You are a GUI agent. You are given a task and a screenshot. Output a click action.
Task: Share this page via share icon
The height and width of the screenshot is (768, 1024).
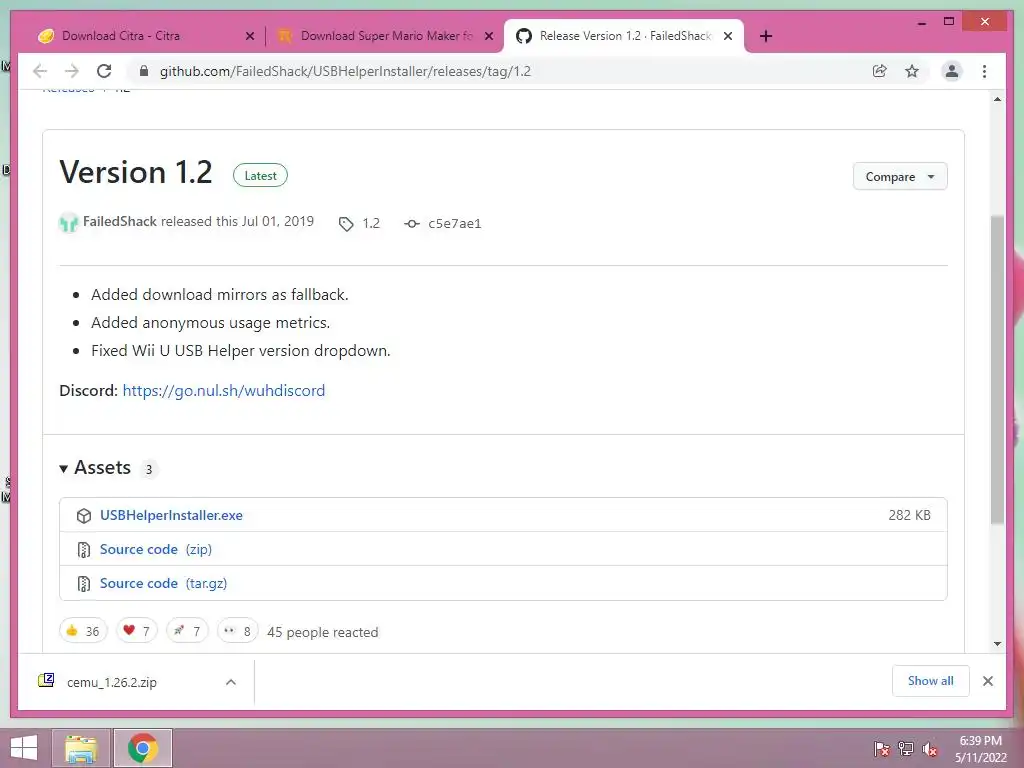click(x=880, y=71)
